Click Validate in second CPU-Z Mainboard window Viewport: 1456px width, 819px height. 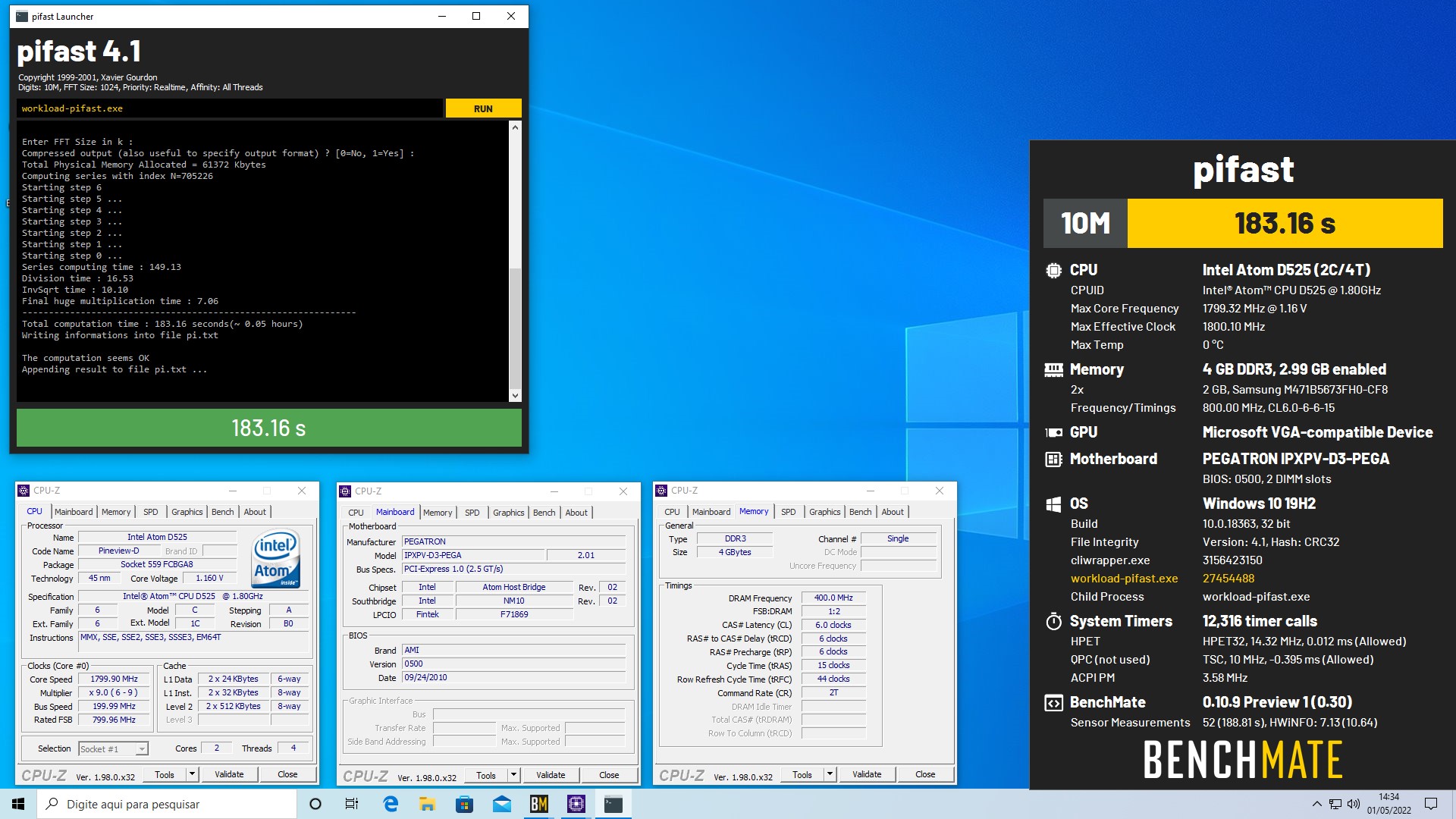(551, 775)
